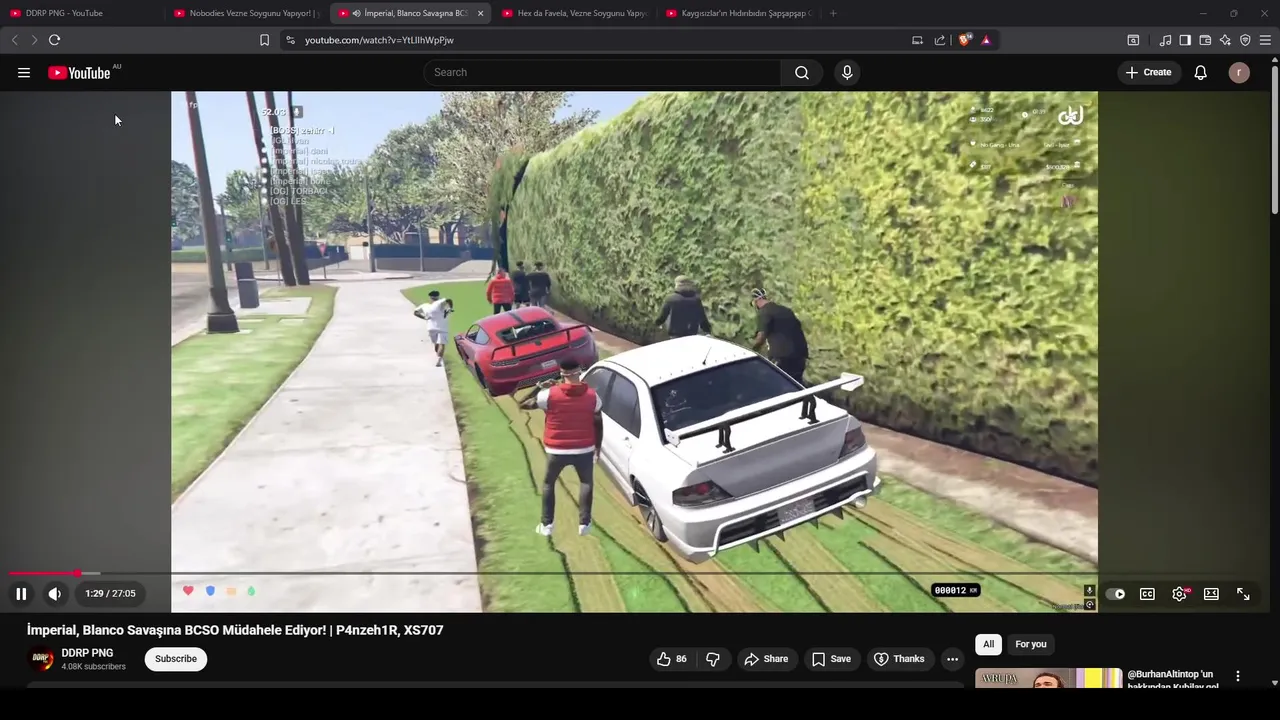Dislike the video with thumbs down
Viewport: 1280px width, 720px height.
(713, 659)
